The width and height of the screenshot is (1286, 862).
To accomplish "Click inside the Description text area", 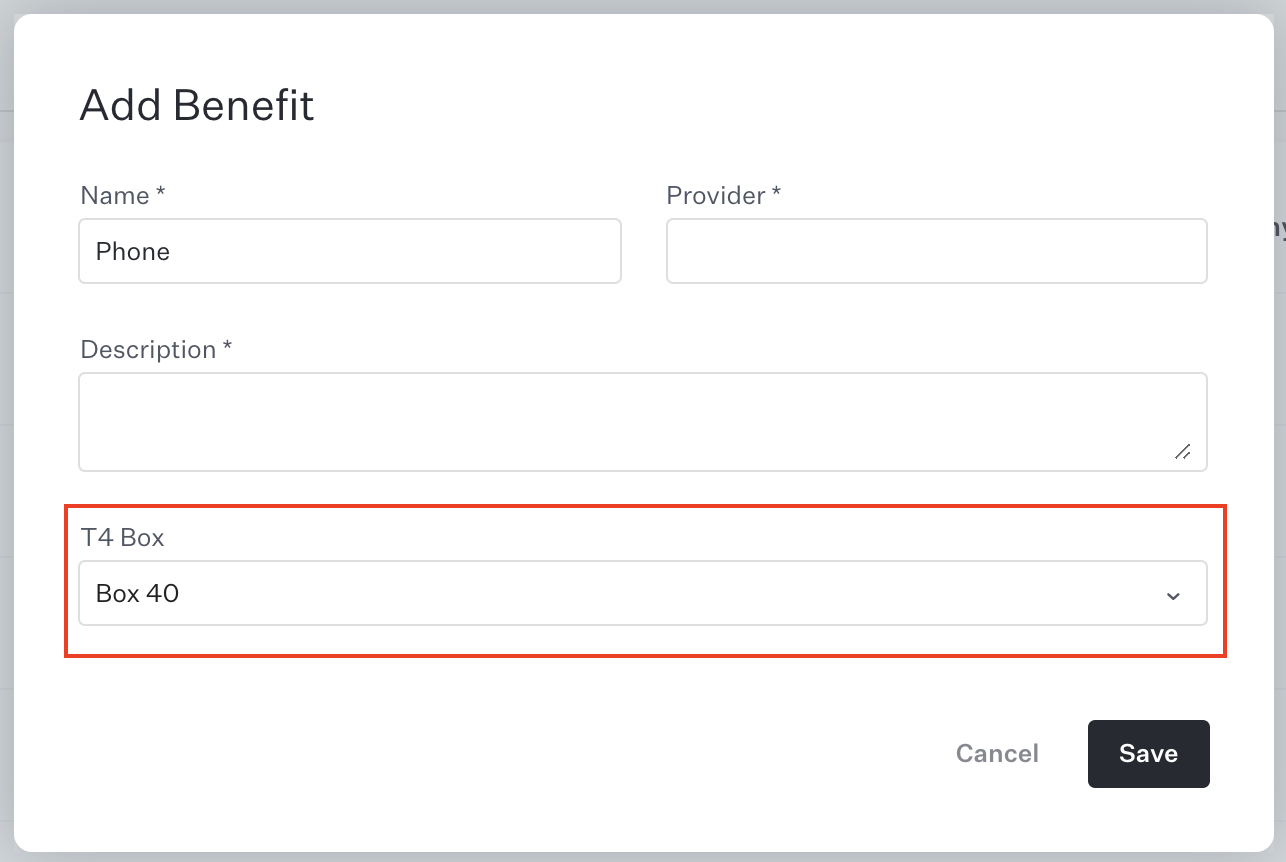I will pyautogui.click(x=643, y=422).
